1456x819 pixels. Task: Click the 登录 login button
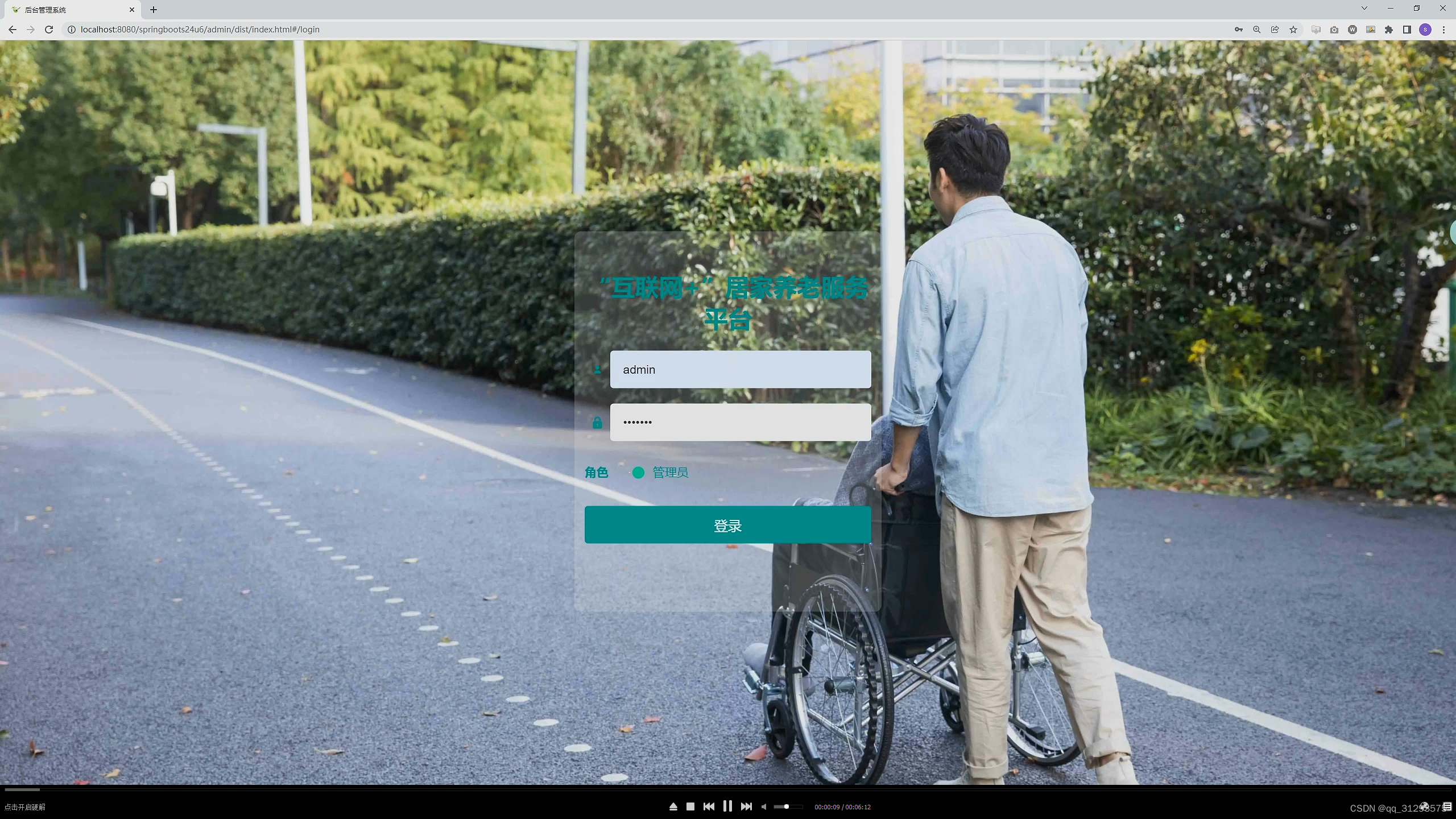727,525
